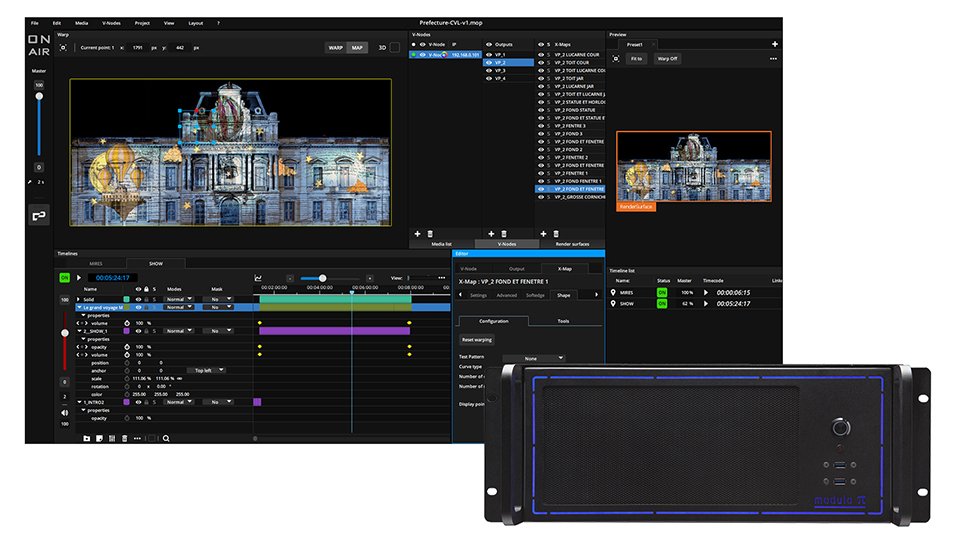Click the center view icon in Warp toolbar

pos(63,47)
